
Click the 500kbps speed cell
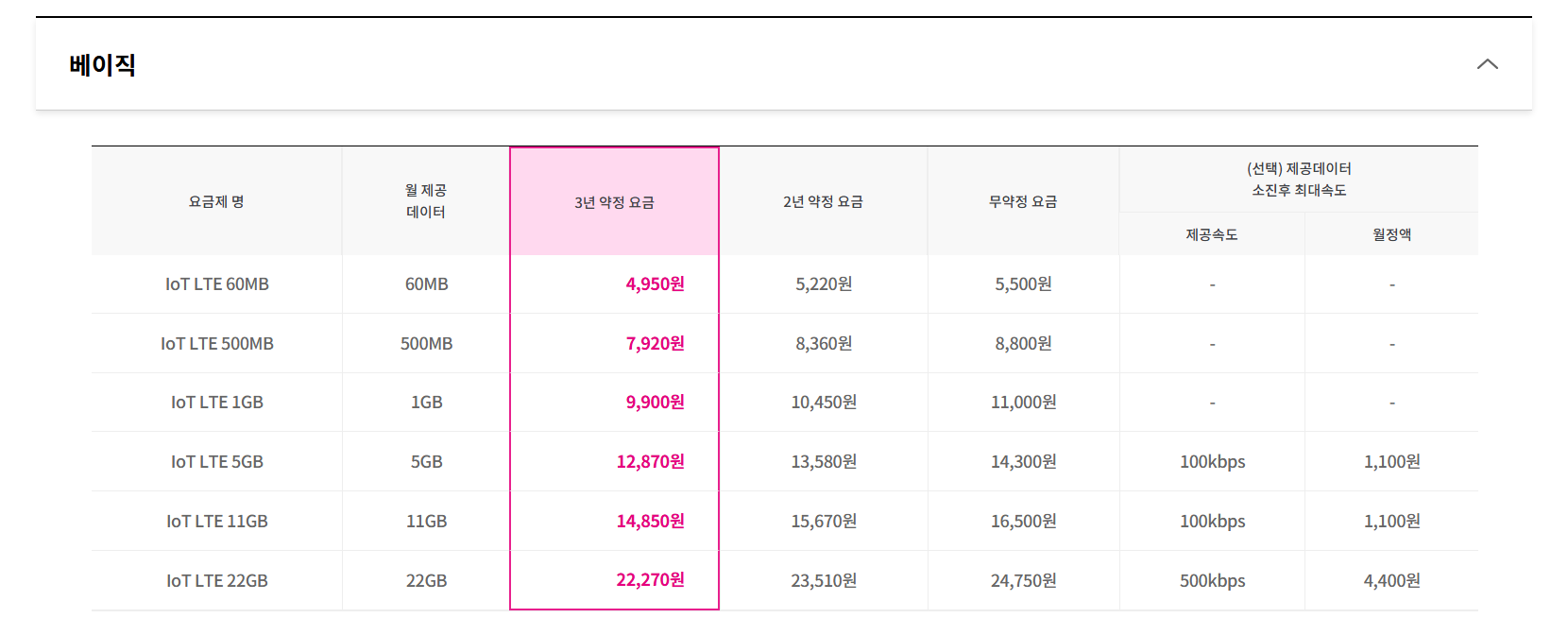click(1212, 581)
